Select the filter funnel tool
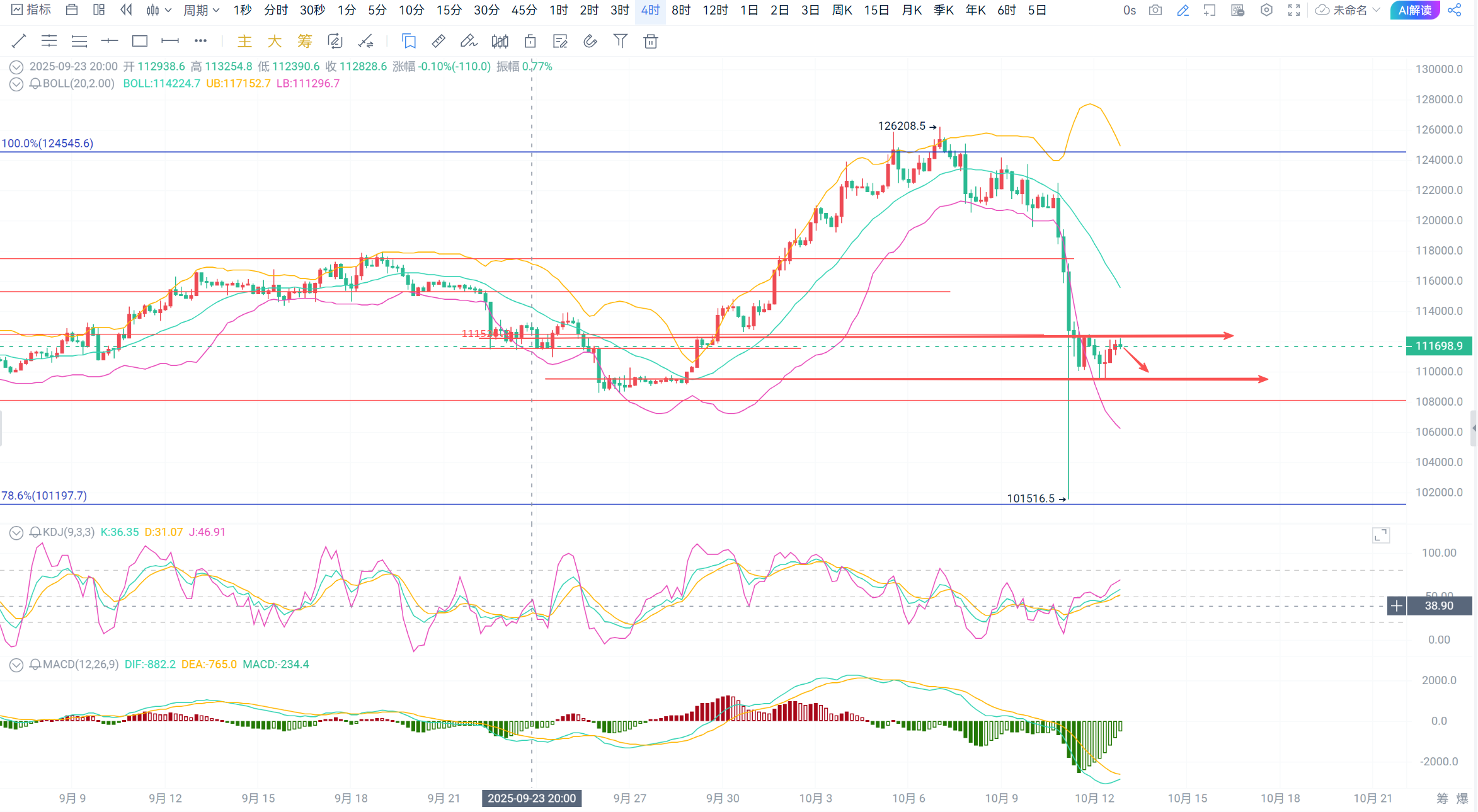The image size is (1478, 812). [x=621, y=42]
